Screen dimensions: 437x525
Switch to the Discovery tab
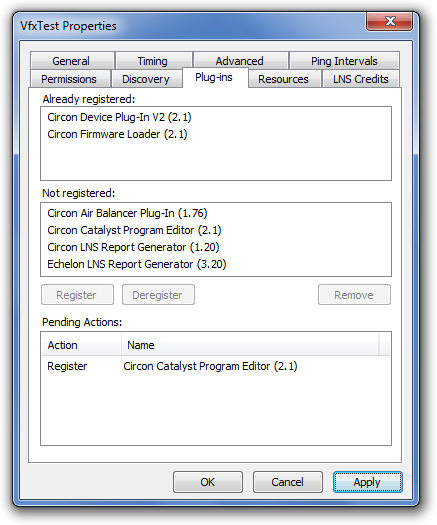146,79
